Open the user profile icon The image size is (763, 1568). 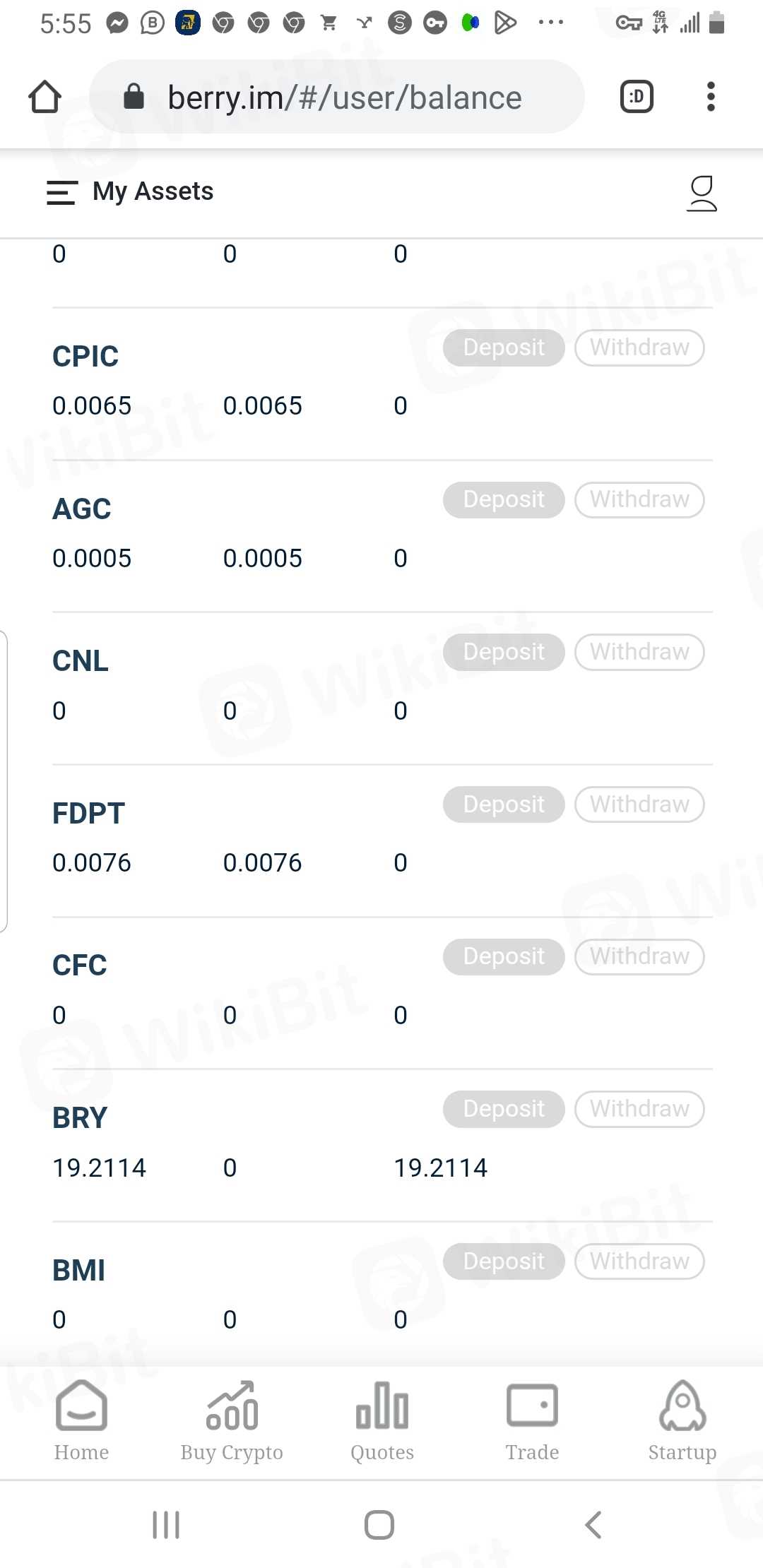click(702, 194)
